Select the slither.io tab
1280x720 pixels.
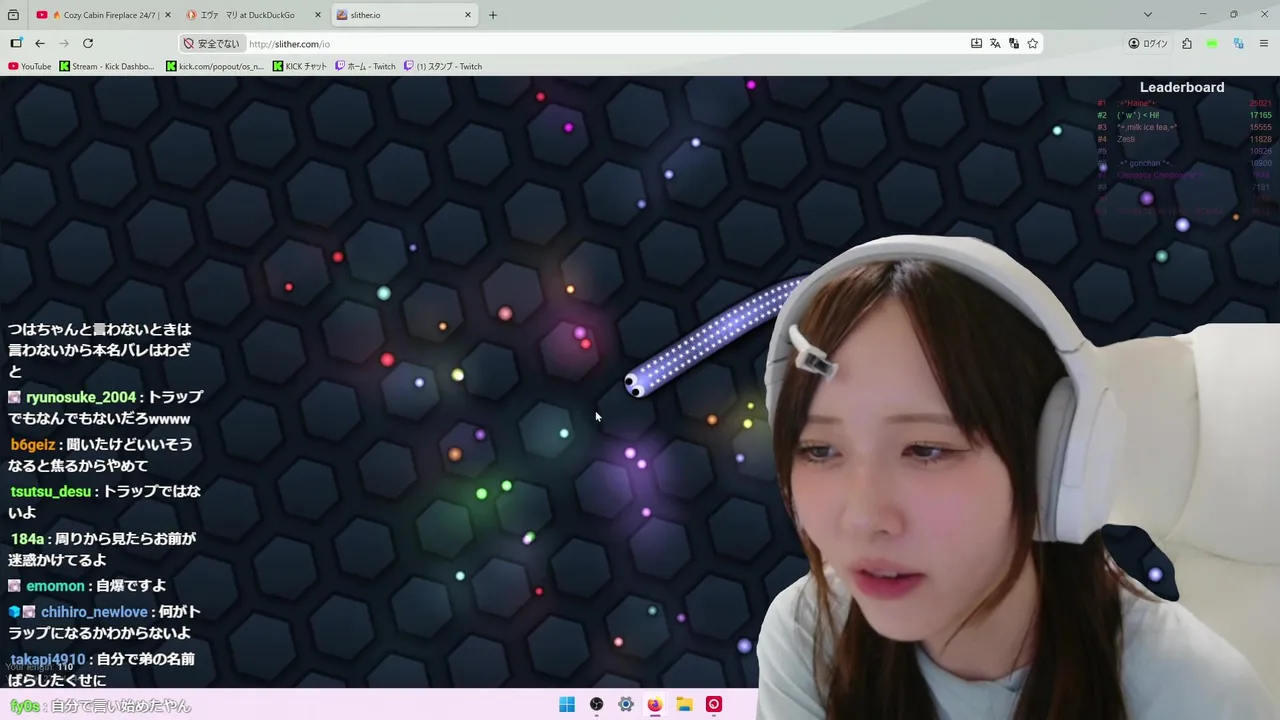(x=404, y=15)
